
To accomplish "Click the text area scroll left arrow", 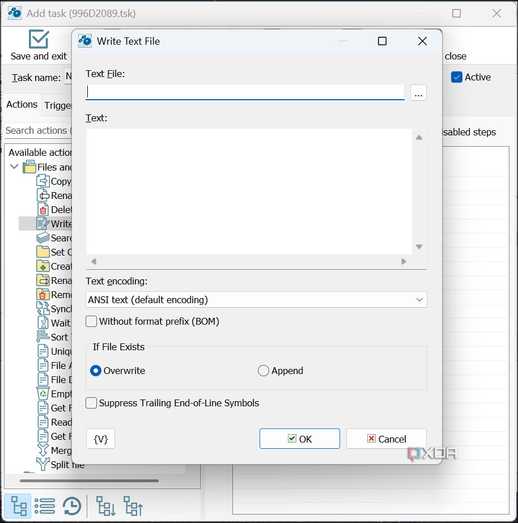I will (x=94, y=261).
